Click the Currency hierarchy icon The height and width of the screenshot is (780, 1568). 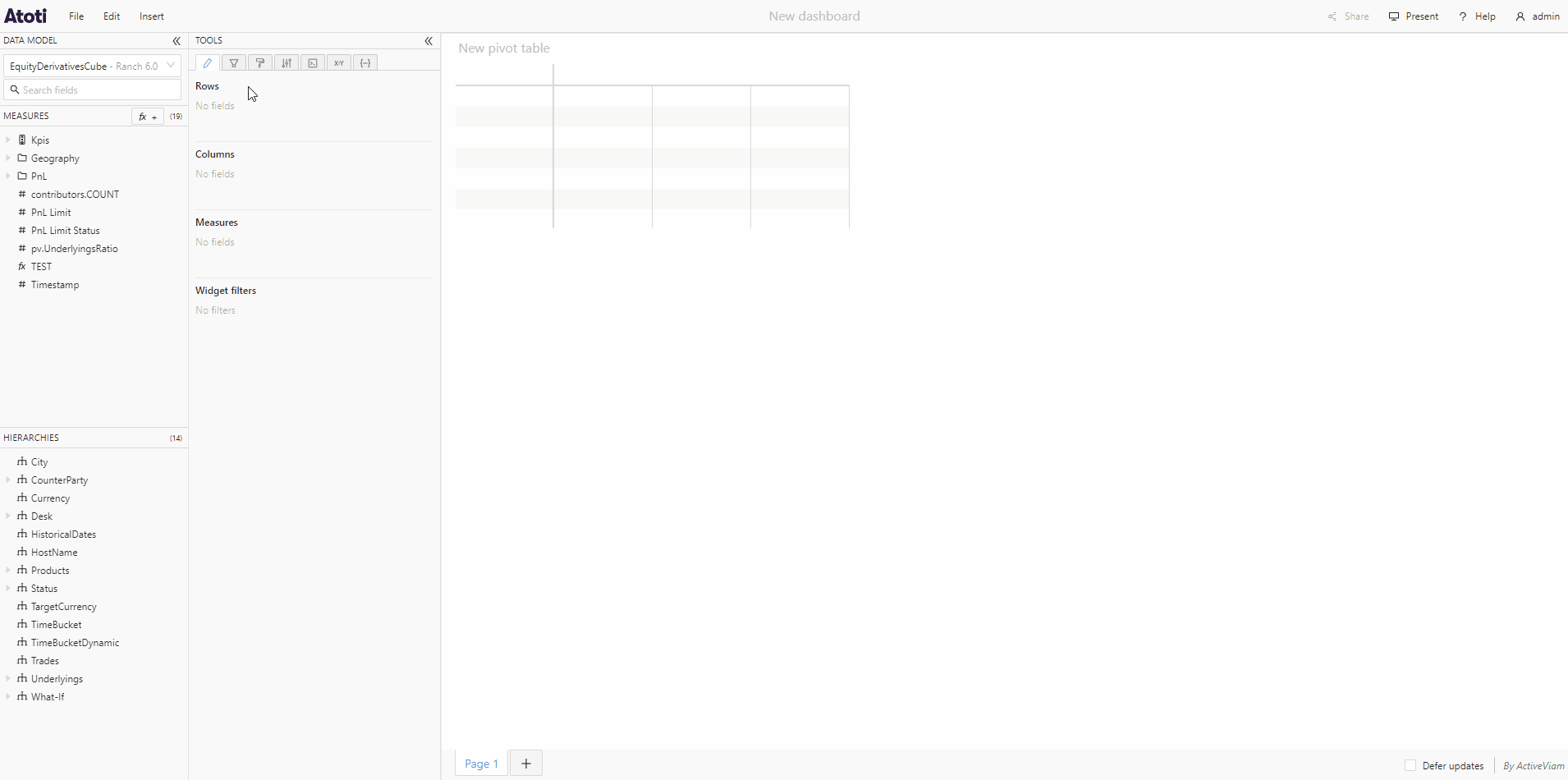22,498
